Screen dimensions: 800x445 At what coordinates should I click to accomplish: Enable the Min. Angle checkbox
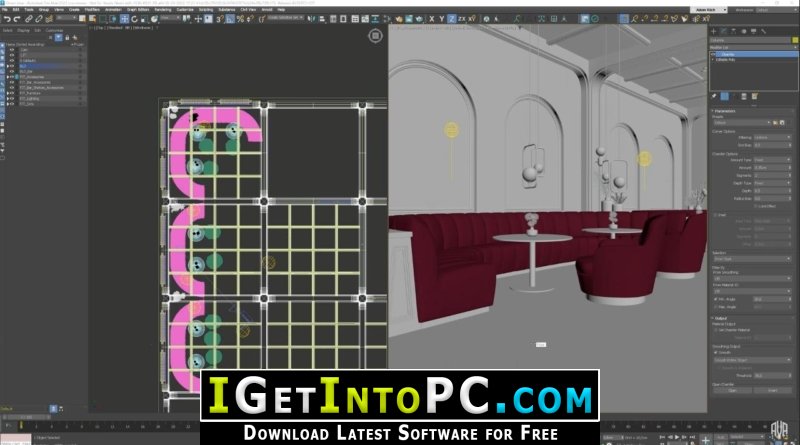tap(715, 299)
